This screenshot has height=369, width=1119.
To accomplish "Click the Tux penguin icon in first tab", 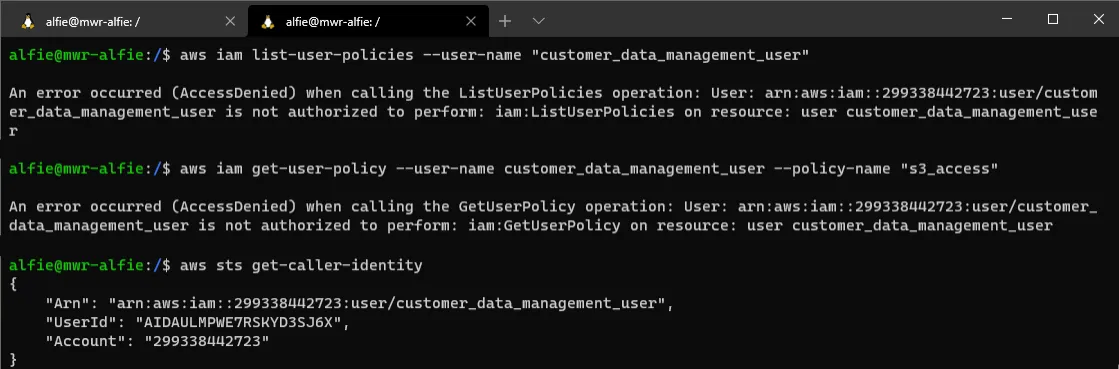I will coord(29,21).
